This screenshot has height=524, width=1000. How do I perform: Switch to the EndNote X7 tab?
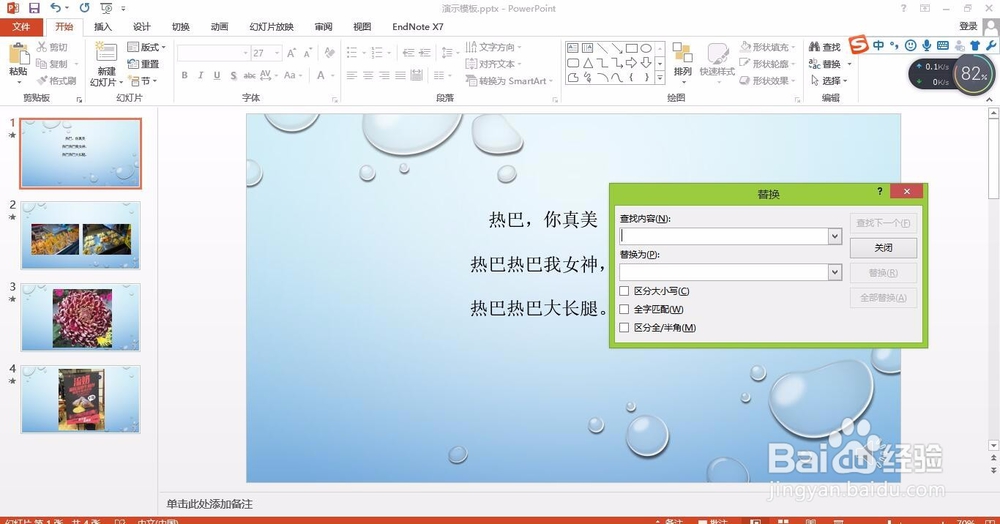[417, 27]
